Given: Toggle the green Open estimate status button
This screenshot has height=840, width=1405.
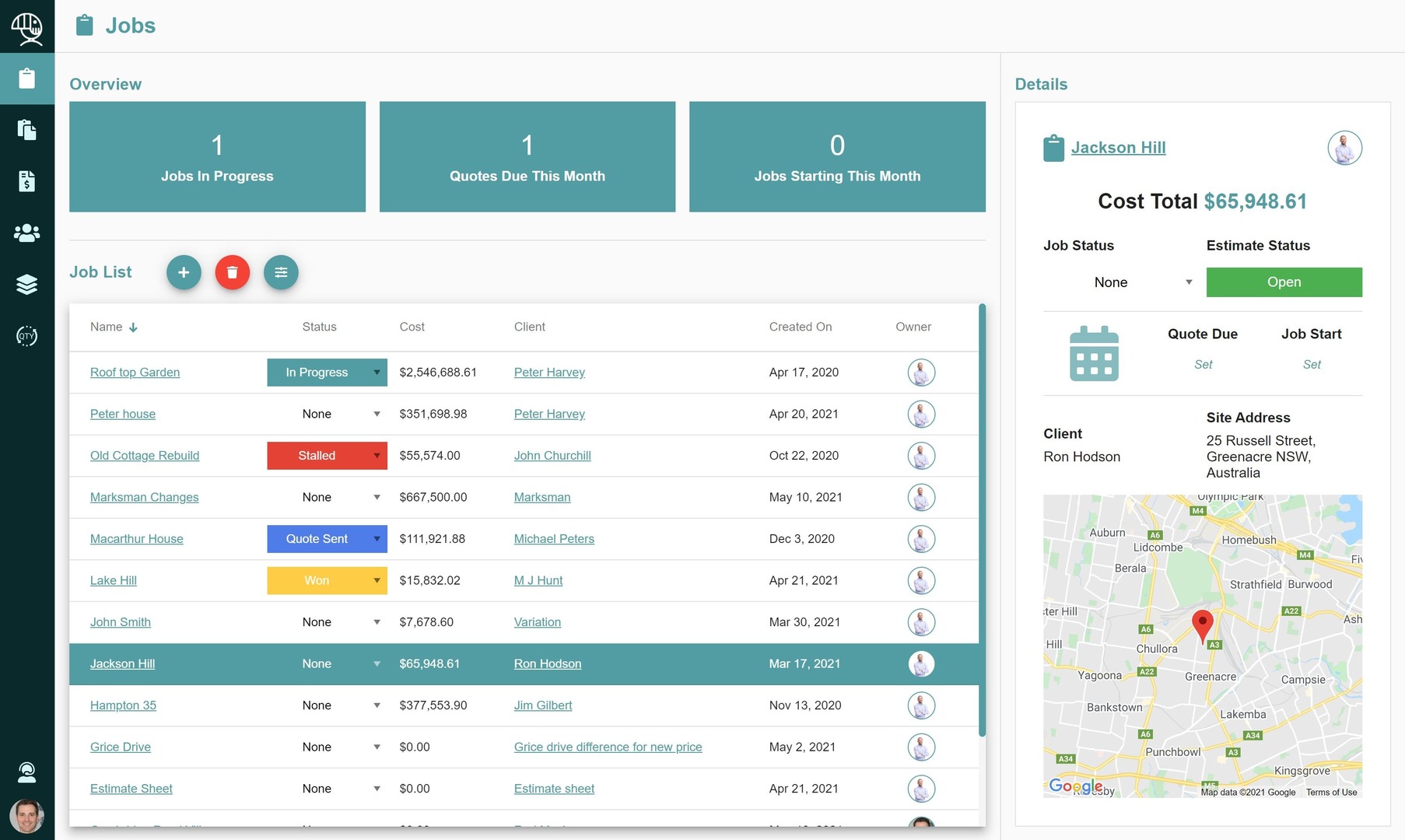Looking at the screenshot, I should pos(1284,282).
